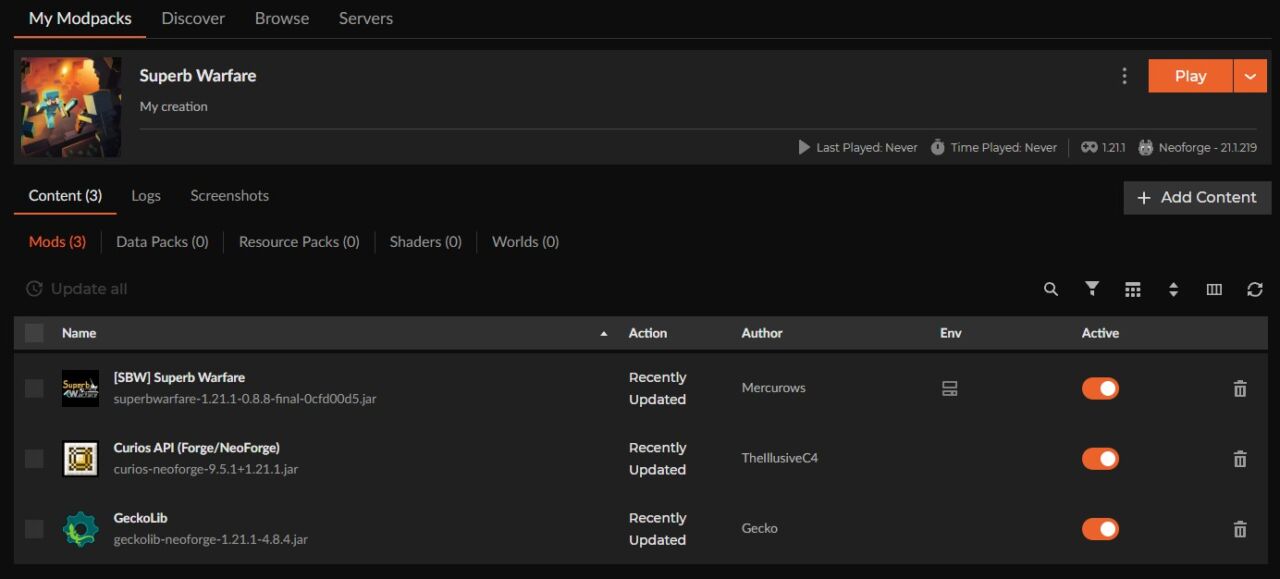Expand the Play button dropdown arrow
The image size is (1280, 579).
point(1250,76)
